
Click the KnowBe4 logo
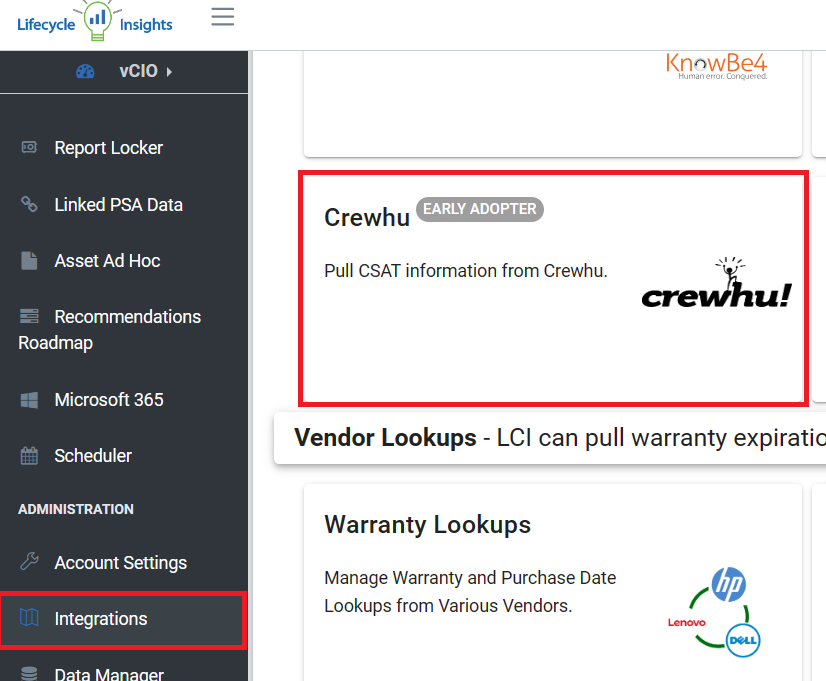[716, 66]
